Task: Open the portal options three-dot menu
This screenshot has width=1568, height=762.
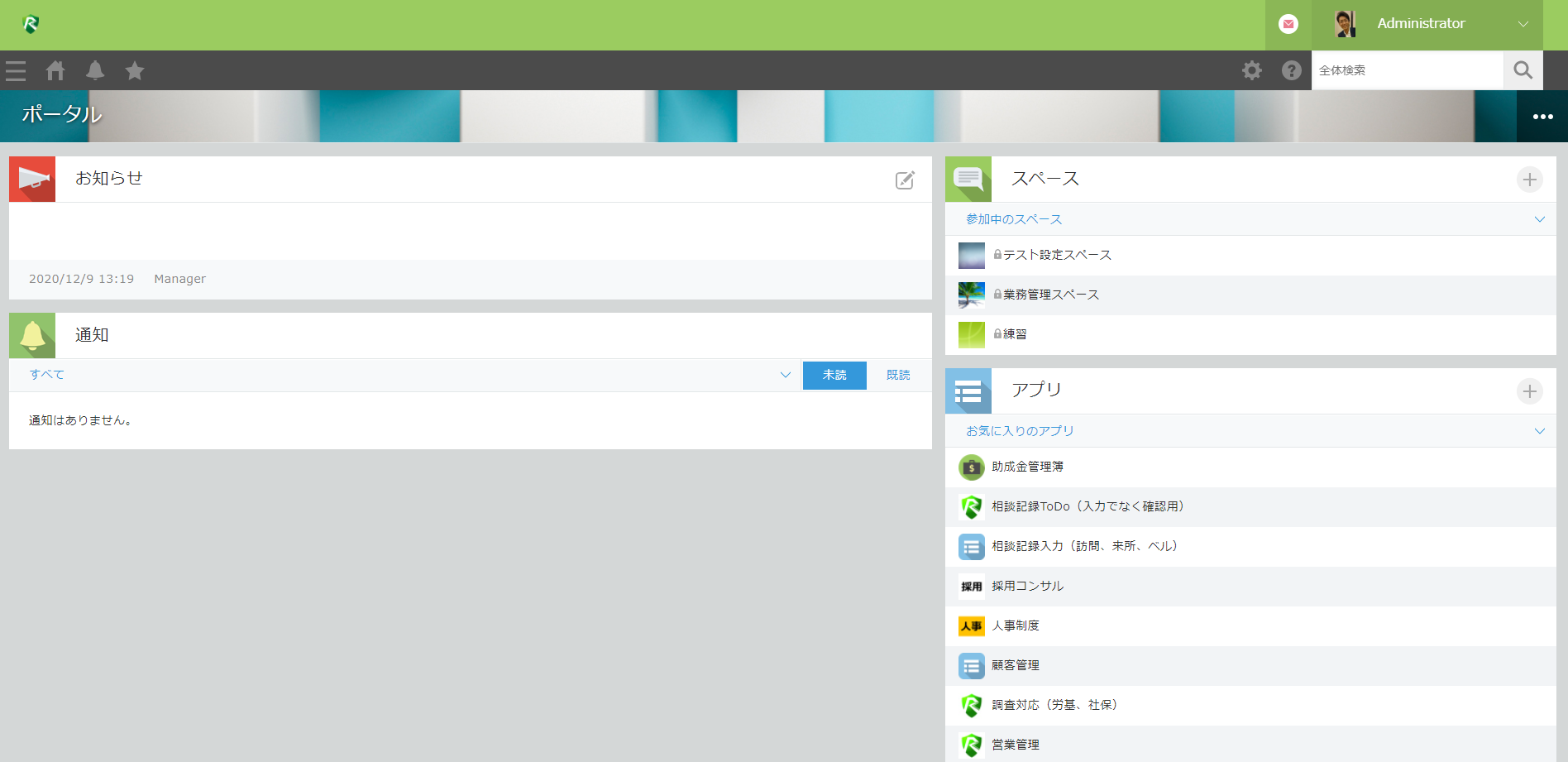Action: (x=1542, y=117)
